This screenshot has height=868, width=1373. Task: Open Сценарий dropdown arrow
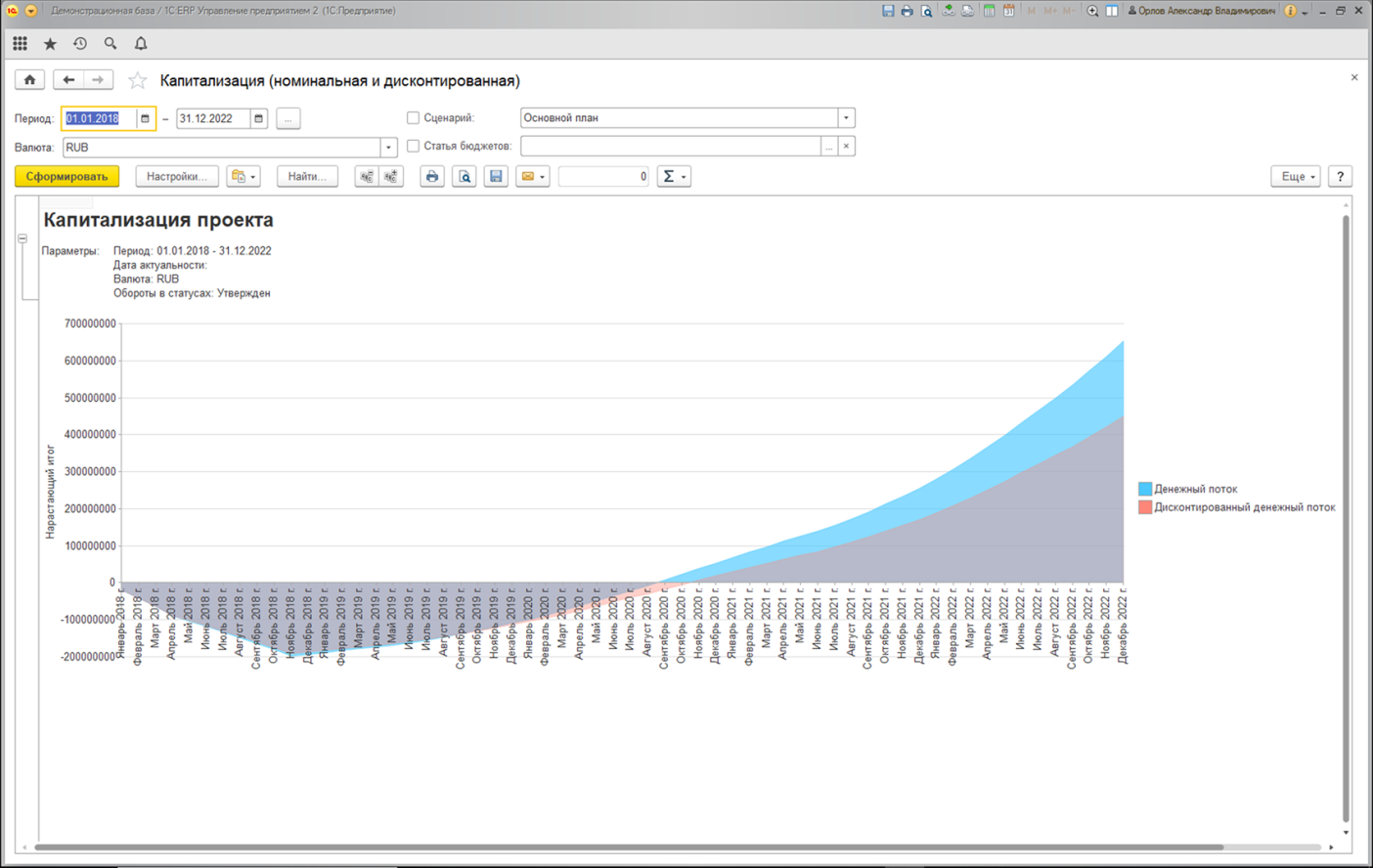tap(846, 118)
